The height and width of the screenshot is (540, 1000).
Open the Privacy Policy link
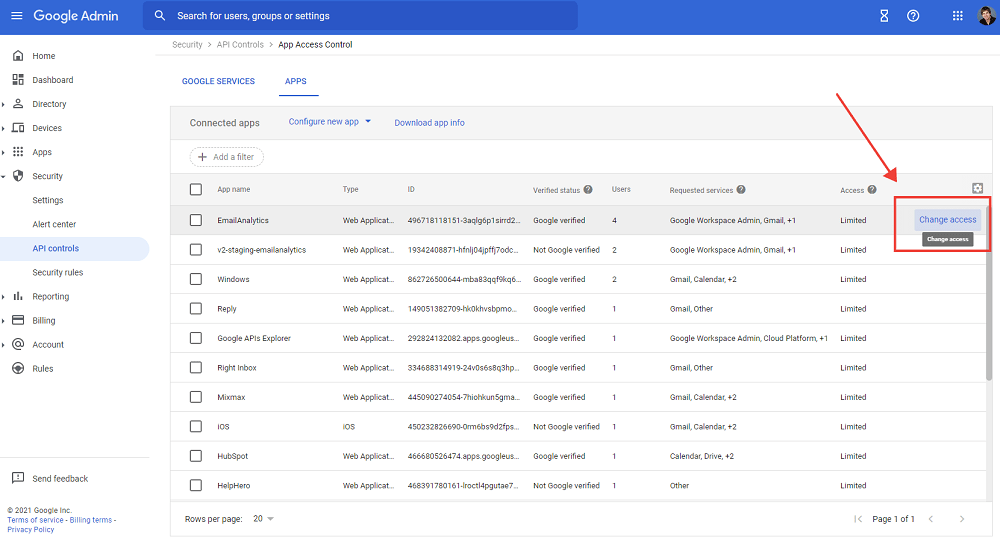[x=31, y=530]
